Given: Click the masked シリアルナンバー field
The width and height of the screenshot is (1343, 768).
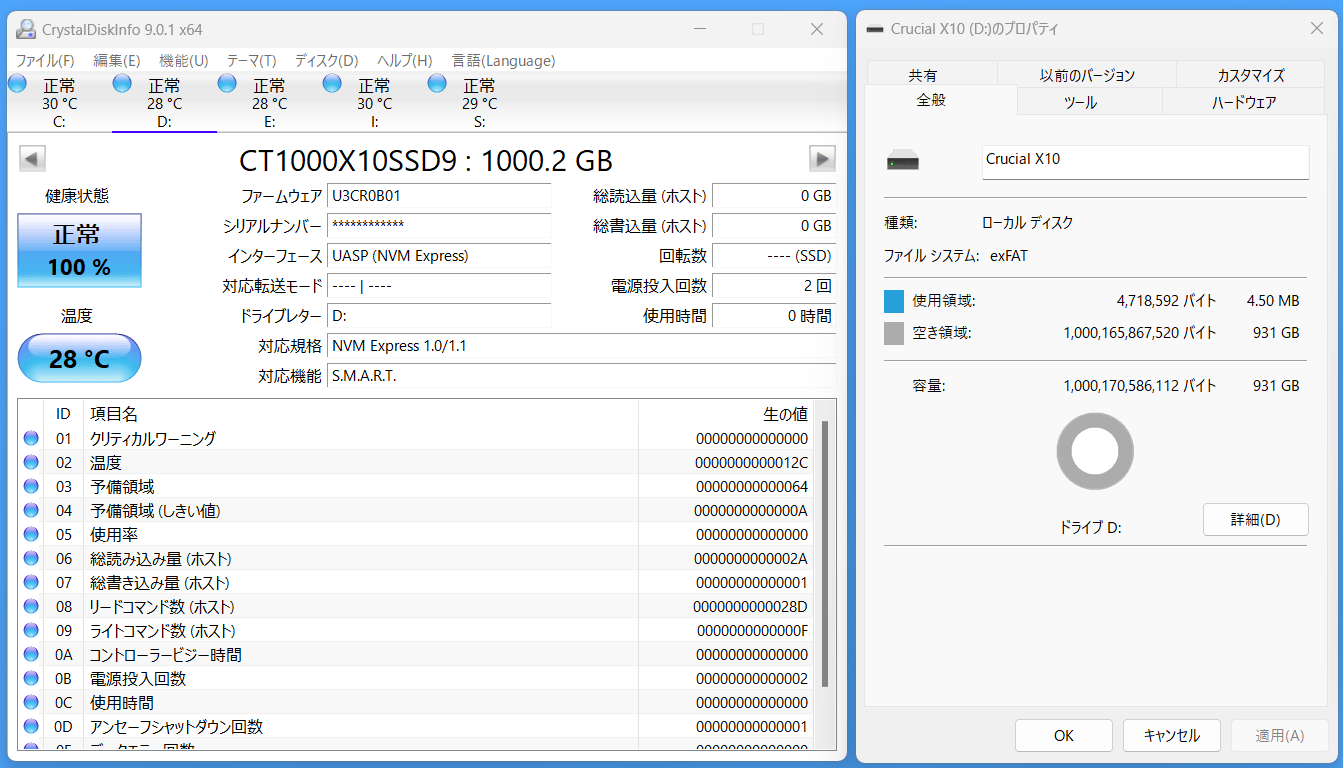Looking at the screenshot, I should pos(439,226).
